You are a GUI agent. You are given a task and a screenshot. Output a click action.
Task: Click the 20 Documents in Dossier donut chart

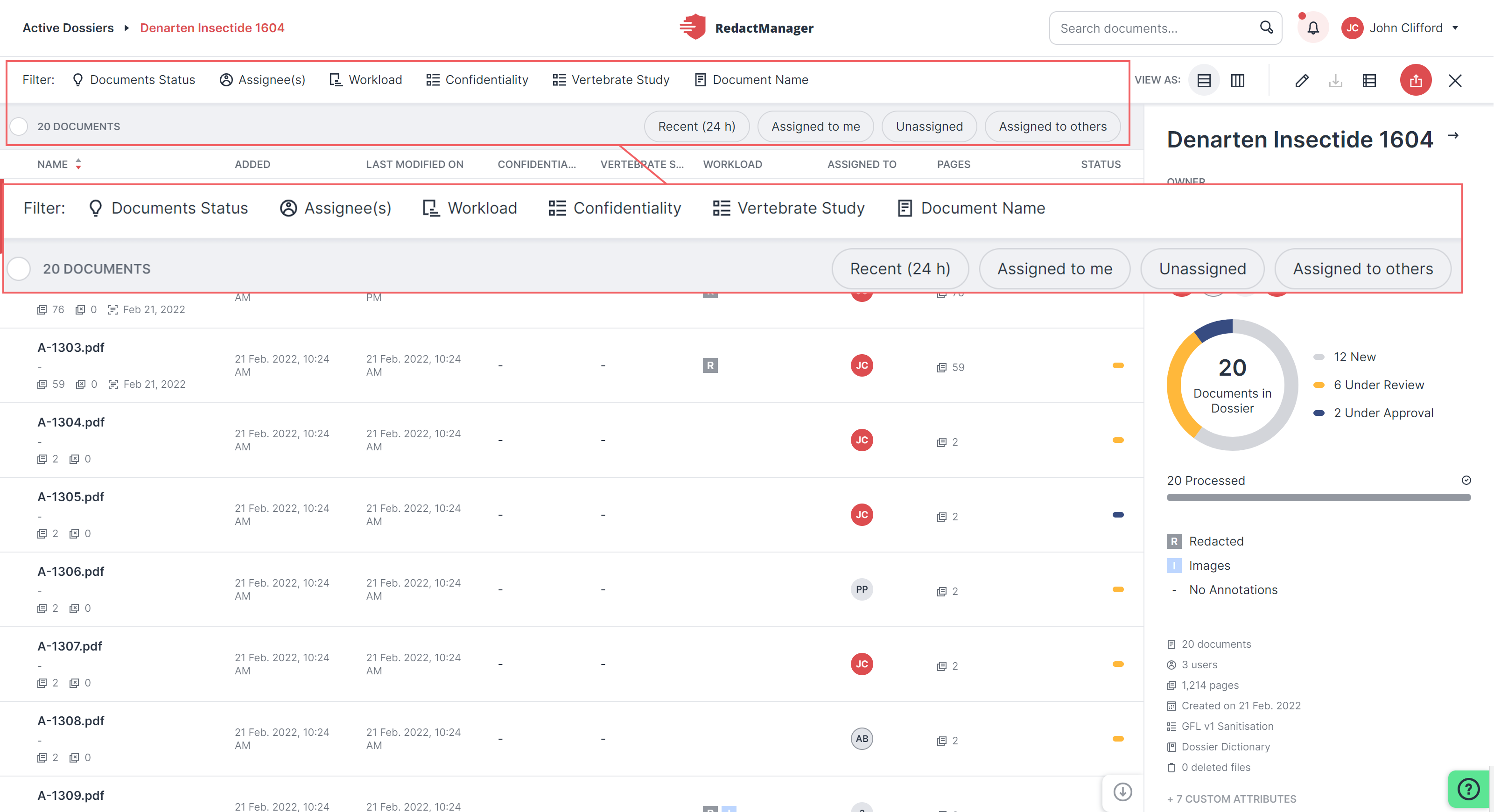[1232, 385]
